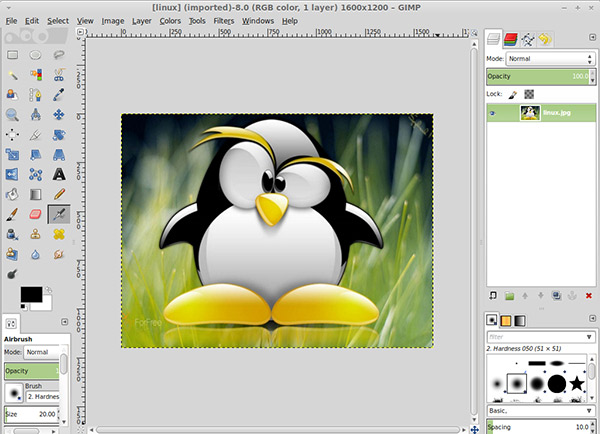
Task: Select the Alignment tool
Action: (13, 135)
